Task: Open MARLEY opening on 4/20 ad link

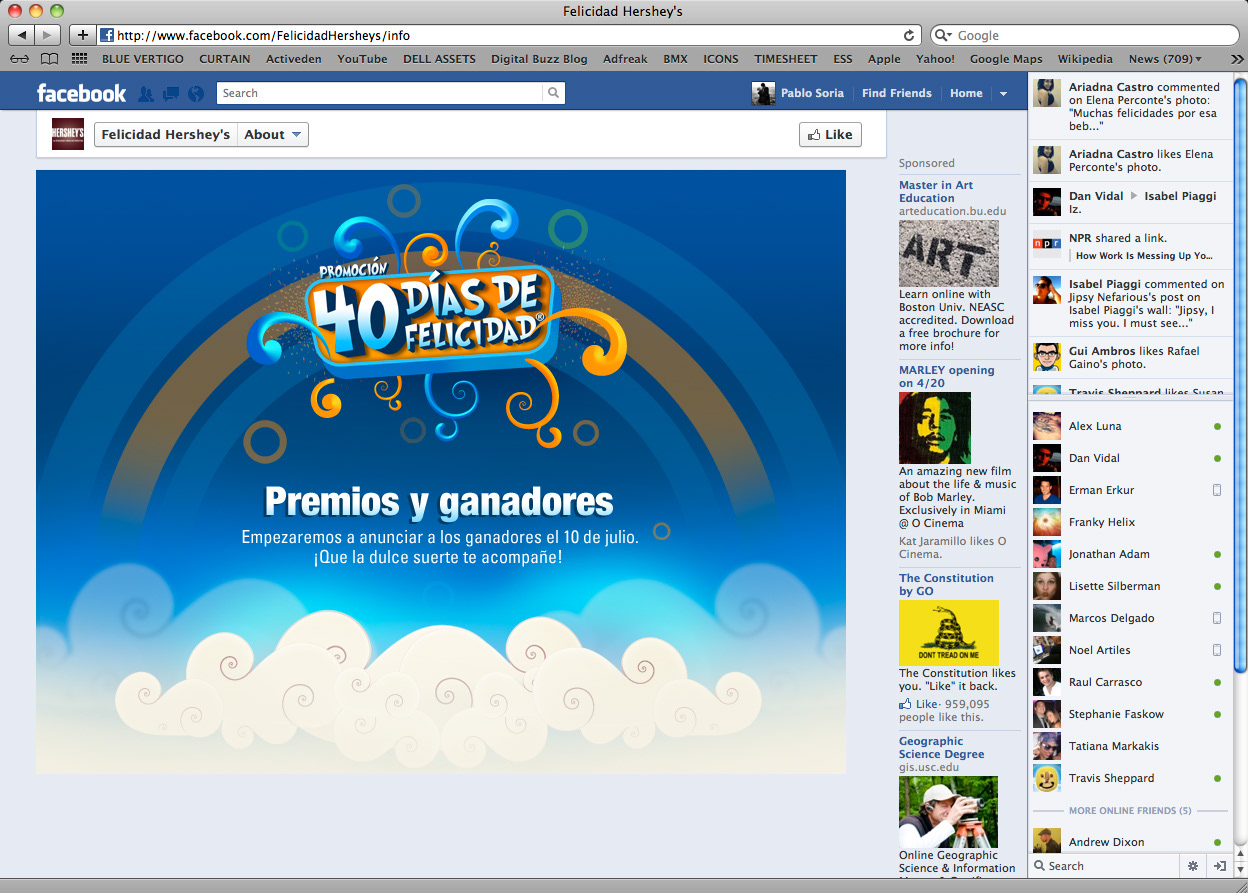Action: point(946,376)
